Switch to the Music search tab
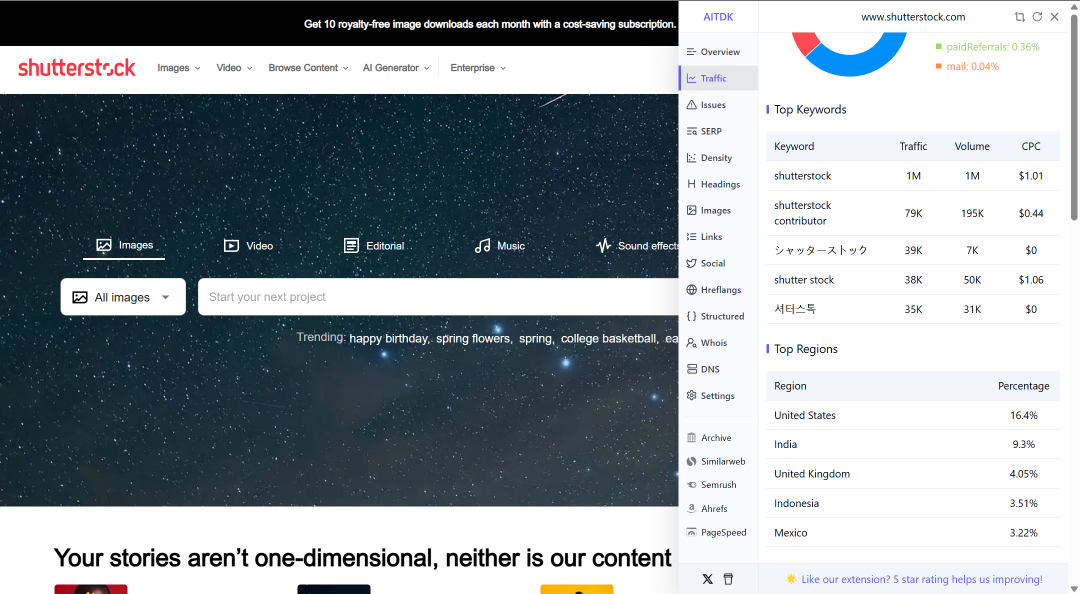This screenshot has width=1080, height=594. coord(499,246)
